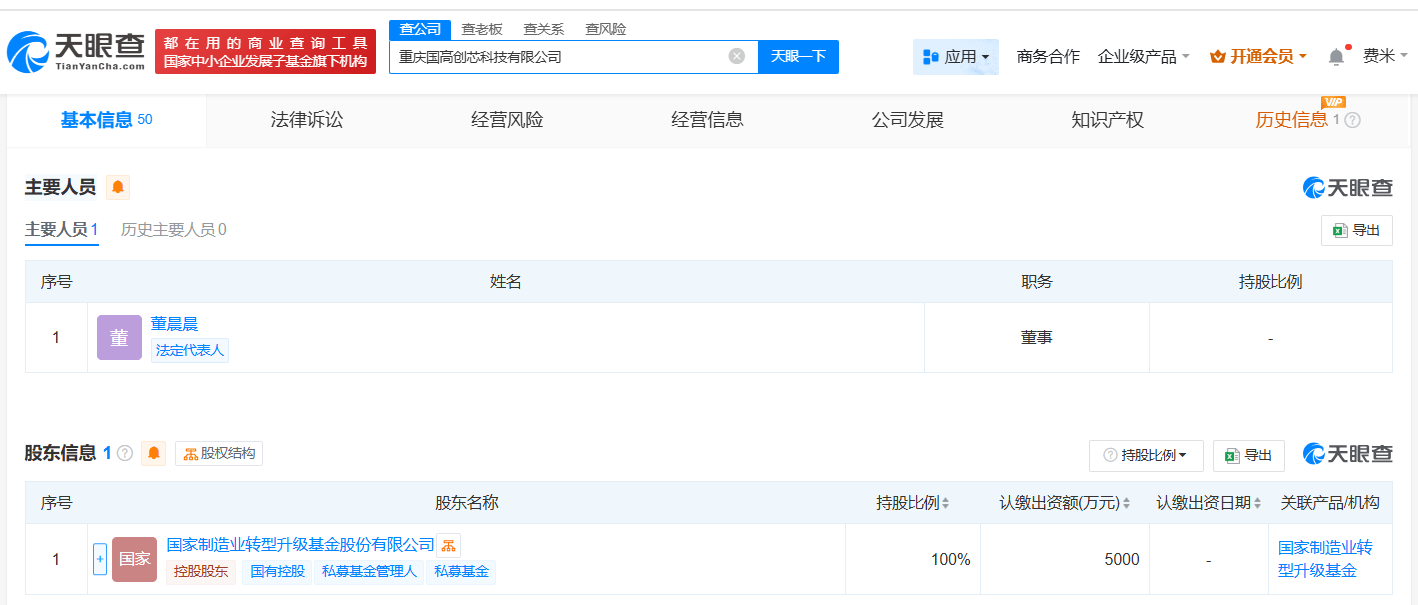This screenshot has width=1418, height=605.
Task: Click the bell alert beside 主要人员
Action: pos(118,187)
